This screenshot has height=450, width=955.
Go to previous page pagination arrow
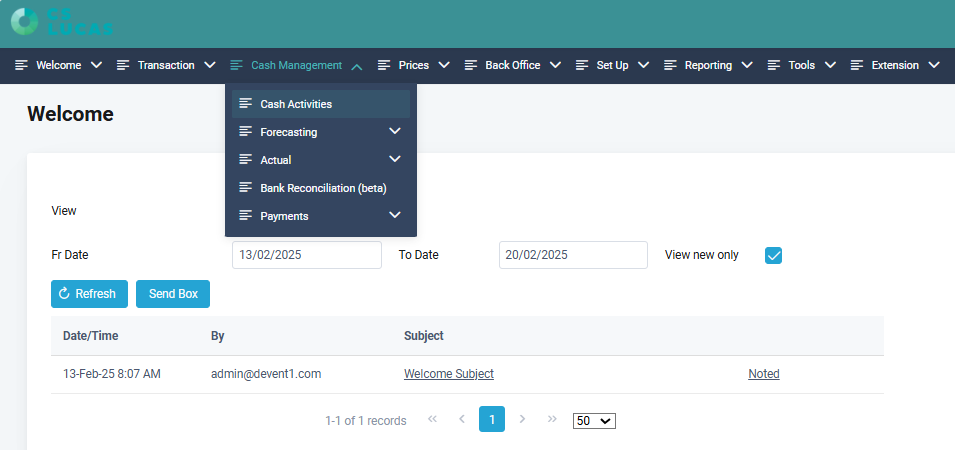coord(461,420)
